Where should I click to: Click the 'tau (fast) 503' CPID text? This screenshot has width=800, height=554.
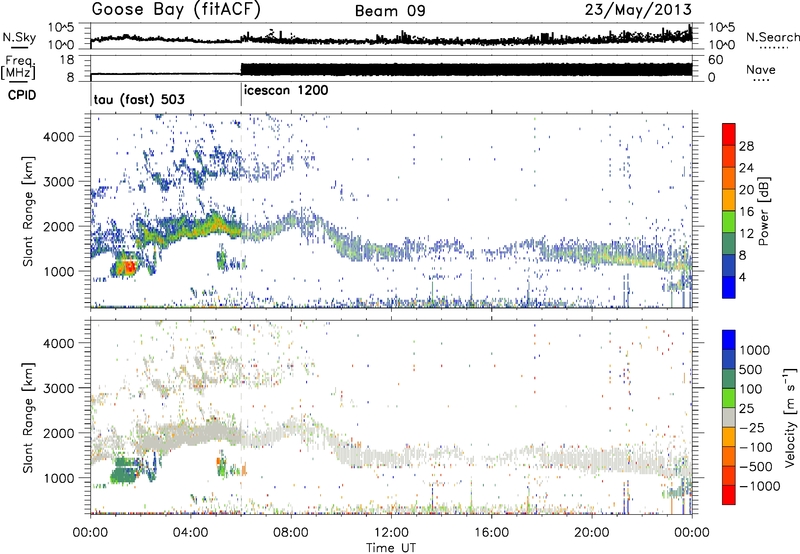[x=139, y=99]
